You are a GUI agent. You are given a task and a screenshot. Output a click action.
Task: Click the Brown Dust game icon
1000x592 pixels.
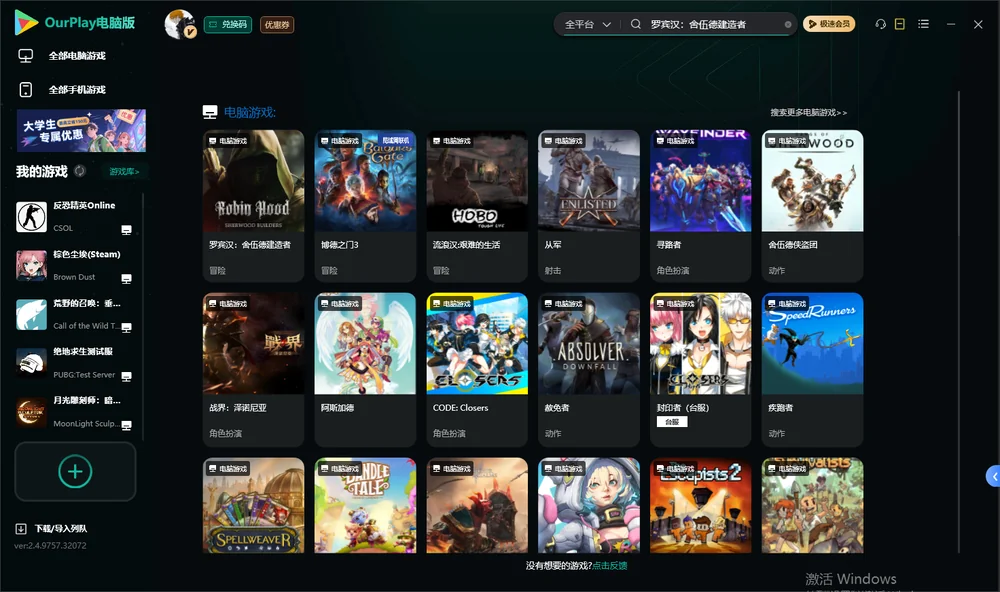(31, 265)
